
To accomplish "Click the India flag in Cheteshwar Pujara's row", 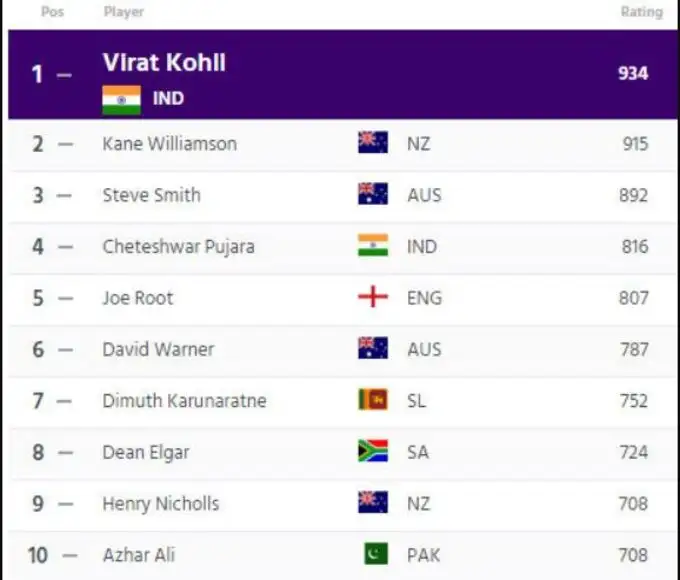I will [x=373, y=246].
